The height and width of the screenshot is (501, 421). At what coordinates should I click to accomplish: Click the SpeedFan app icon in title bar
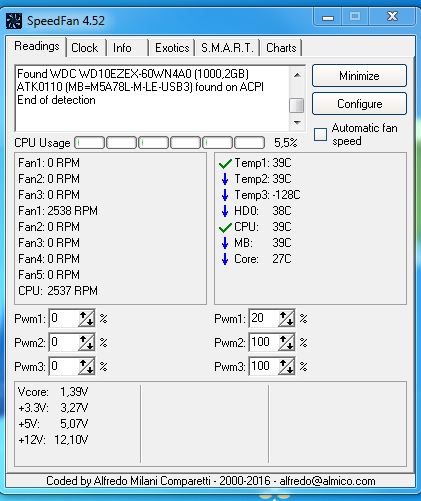pos(14,21)
